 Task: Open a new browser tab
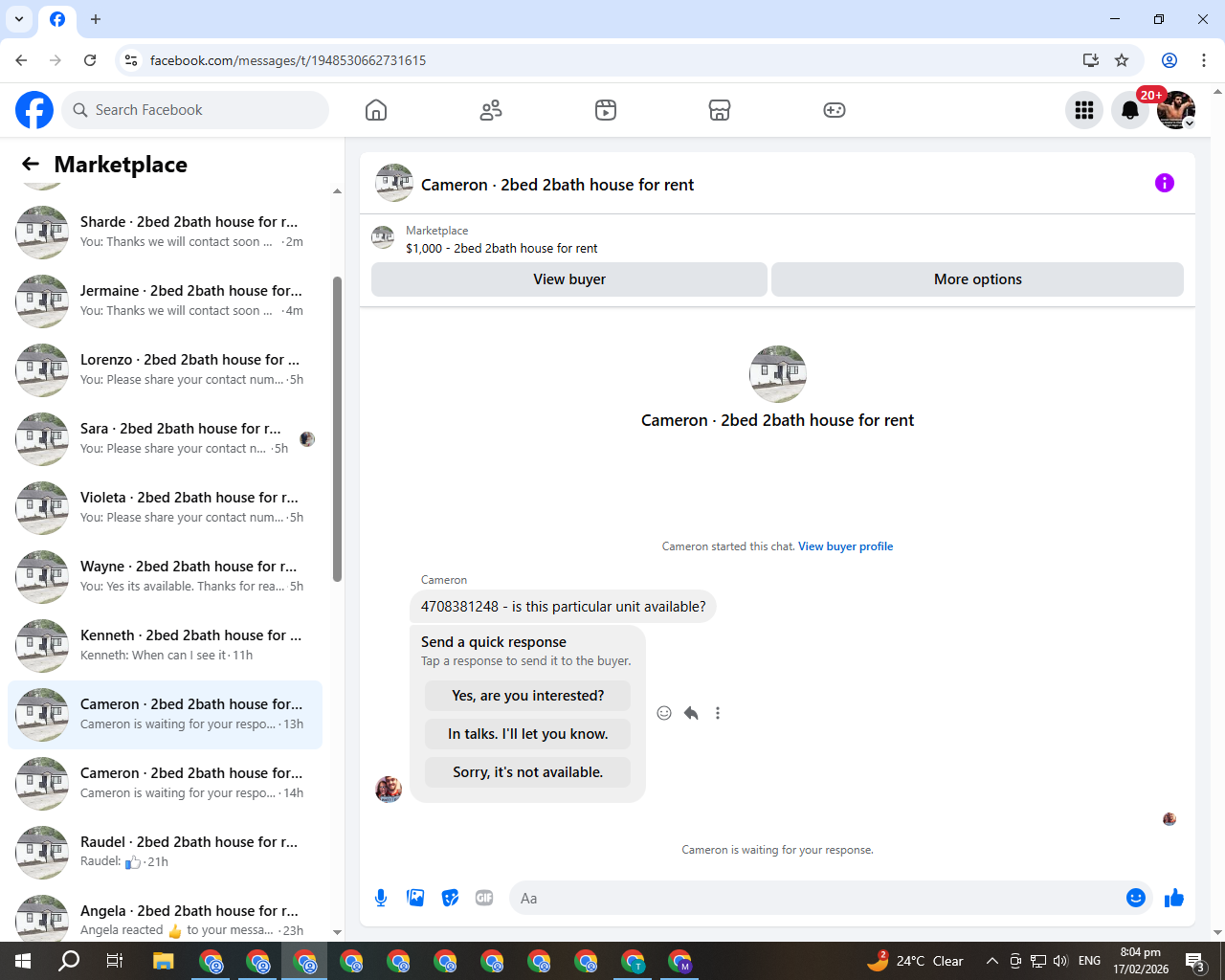(96, 19)
